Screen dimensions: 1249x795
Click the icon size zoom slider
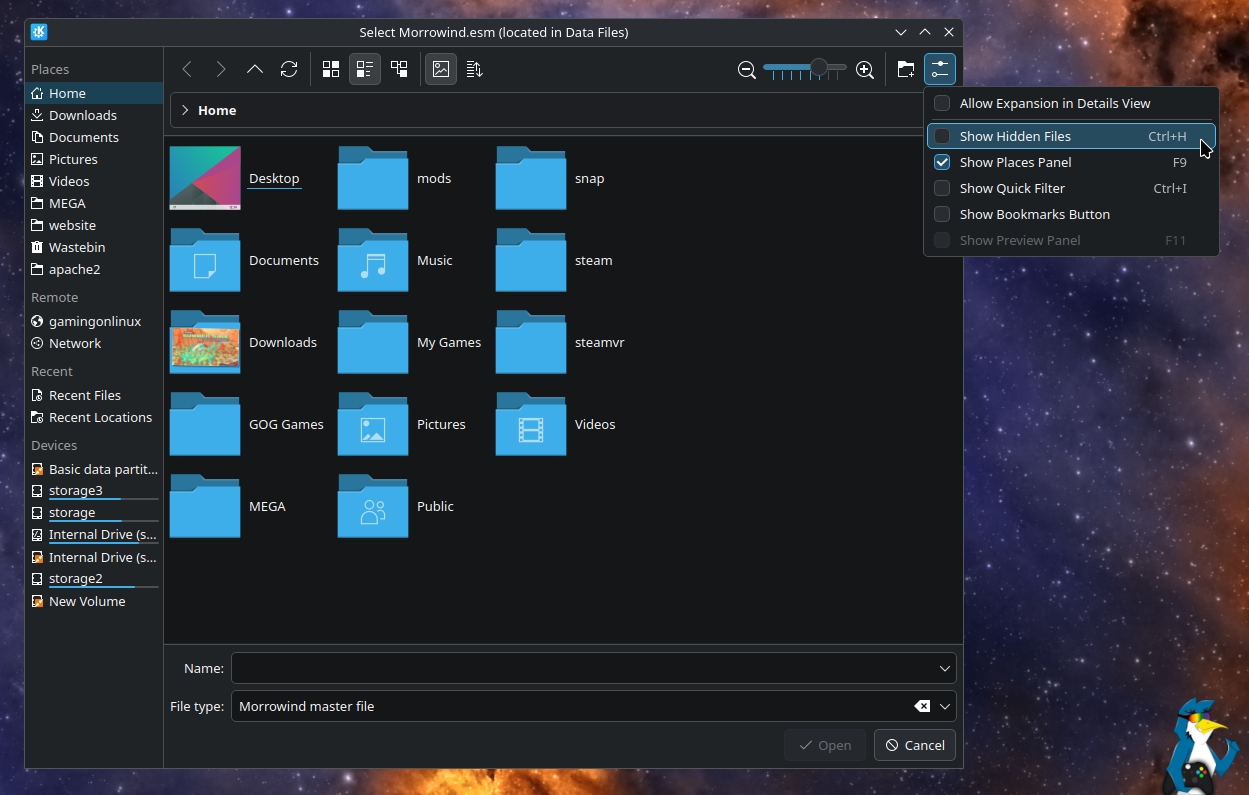805,68
